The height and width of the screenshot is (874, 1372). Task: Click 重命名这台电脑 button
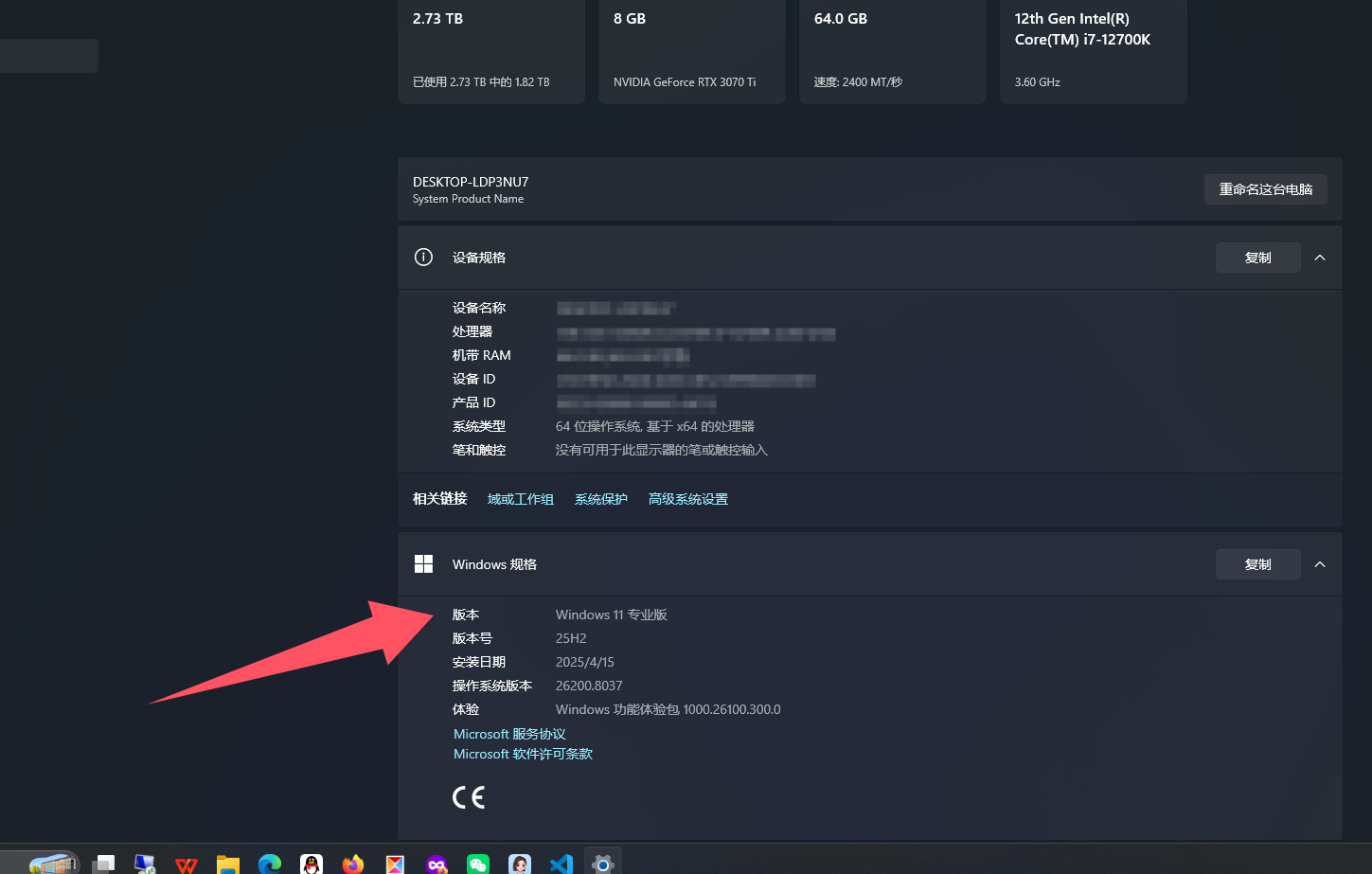pos(1265,189)
